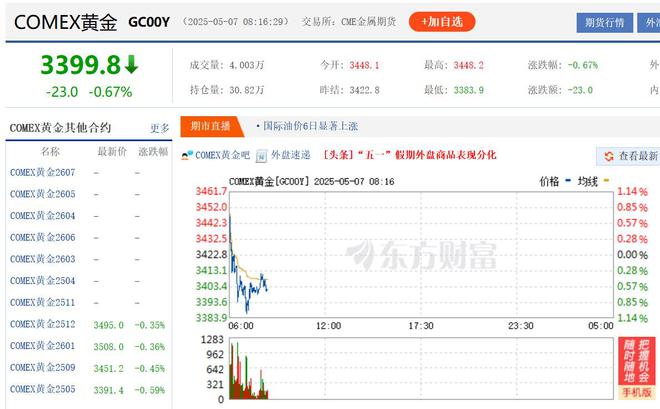Open the 期市直播 tab

click(210, 126)
